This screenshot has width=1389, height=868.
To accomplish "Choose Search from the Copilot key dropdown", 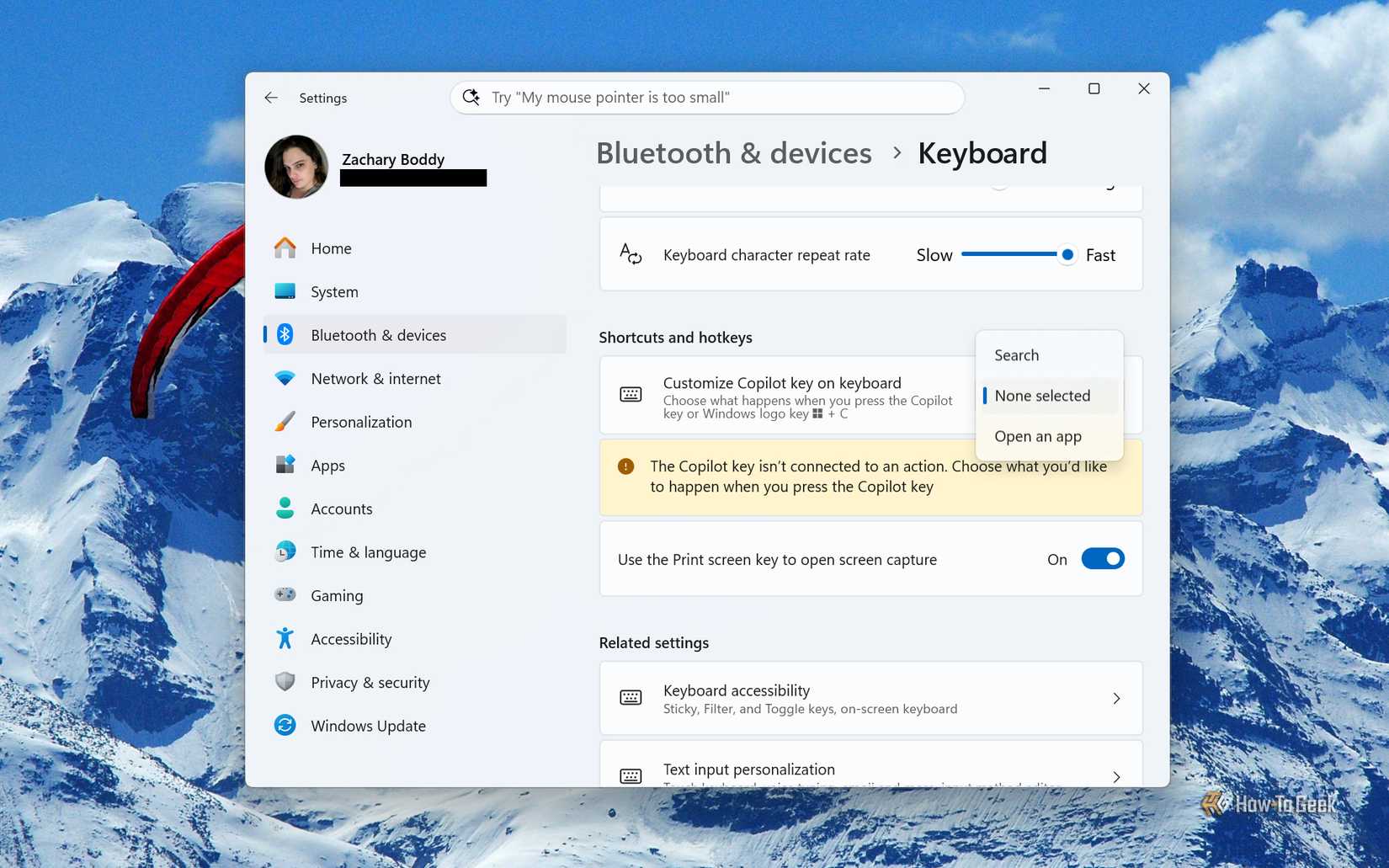I will [1049, 355].
